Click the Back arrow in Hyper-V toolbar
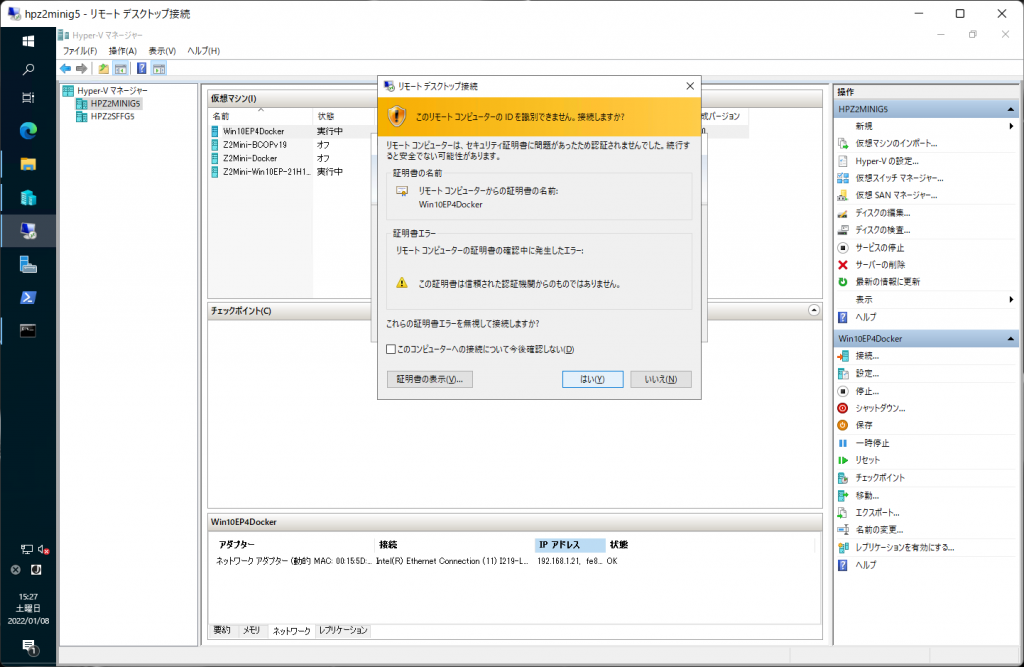 (65, 69)
